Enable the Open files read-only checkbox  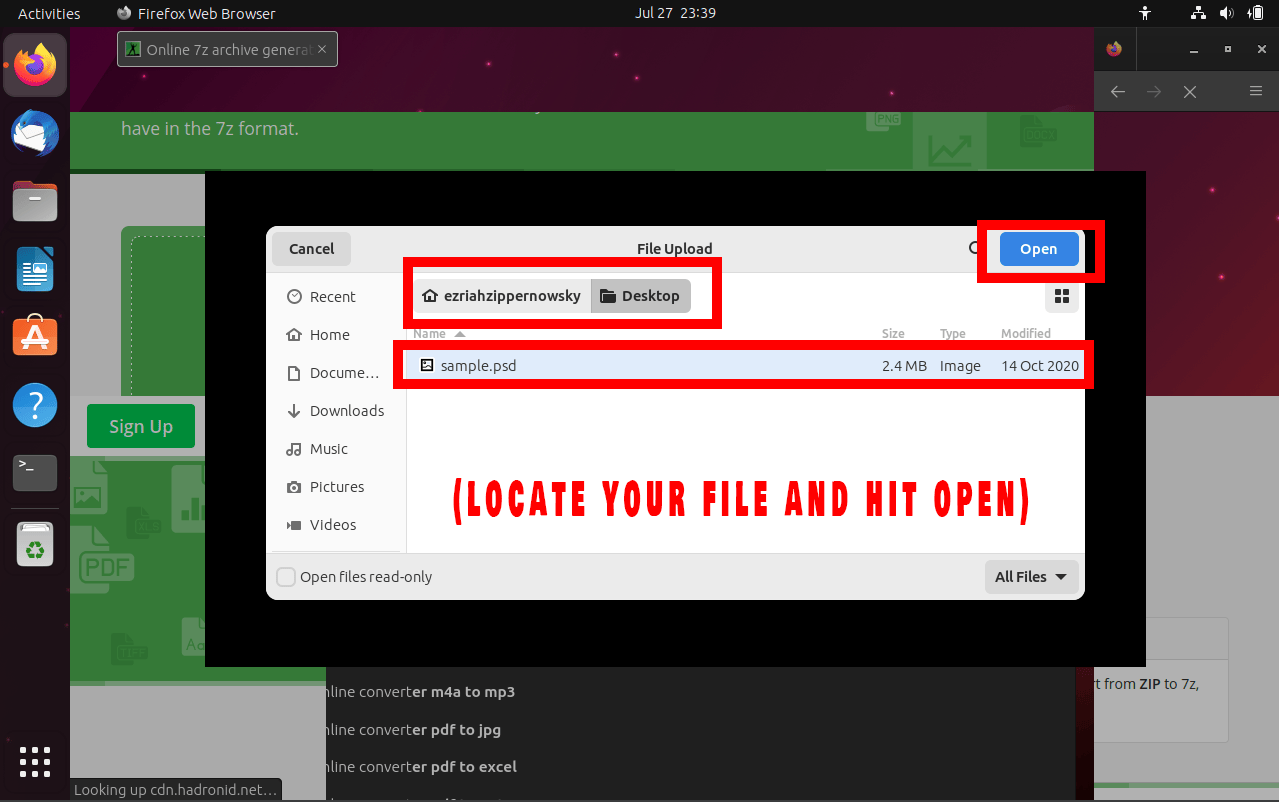(x=286, y=577)
